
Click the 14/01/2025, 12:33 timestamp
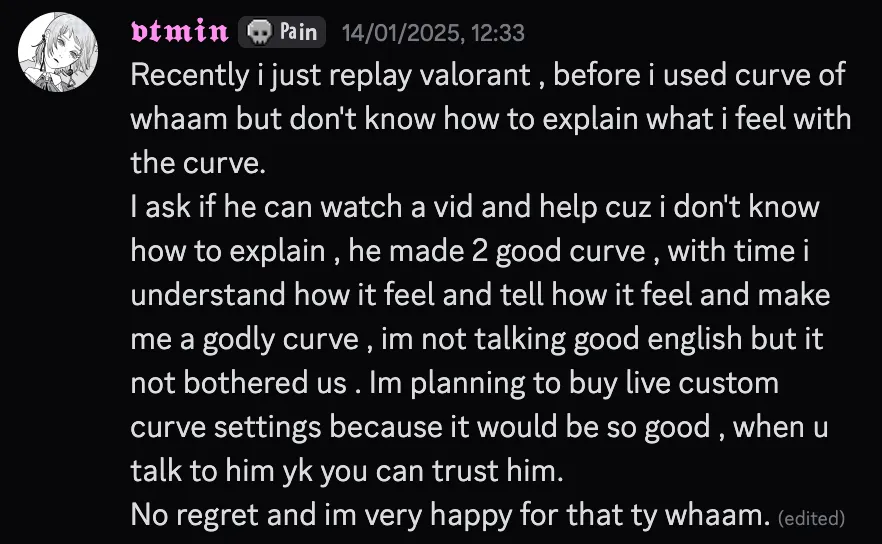[x=433, y=33]
